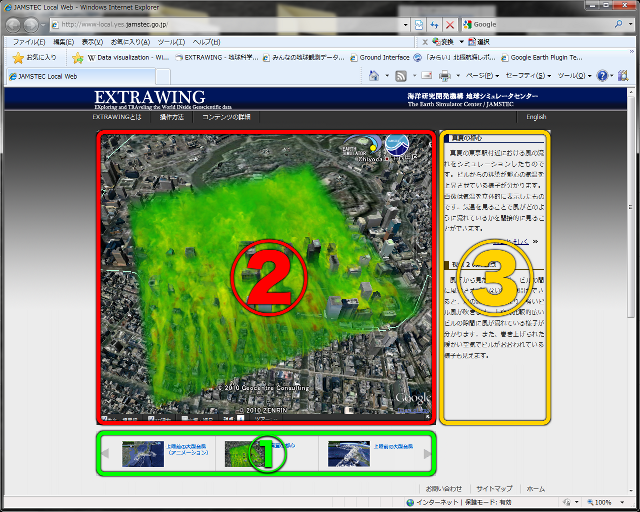This screenshot has height=512, width=640.
Task: Click the Earth Simulator logo on the map
Action: [362, 146]
